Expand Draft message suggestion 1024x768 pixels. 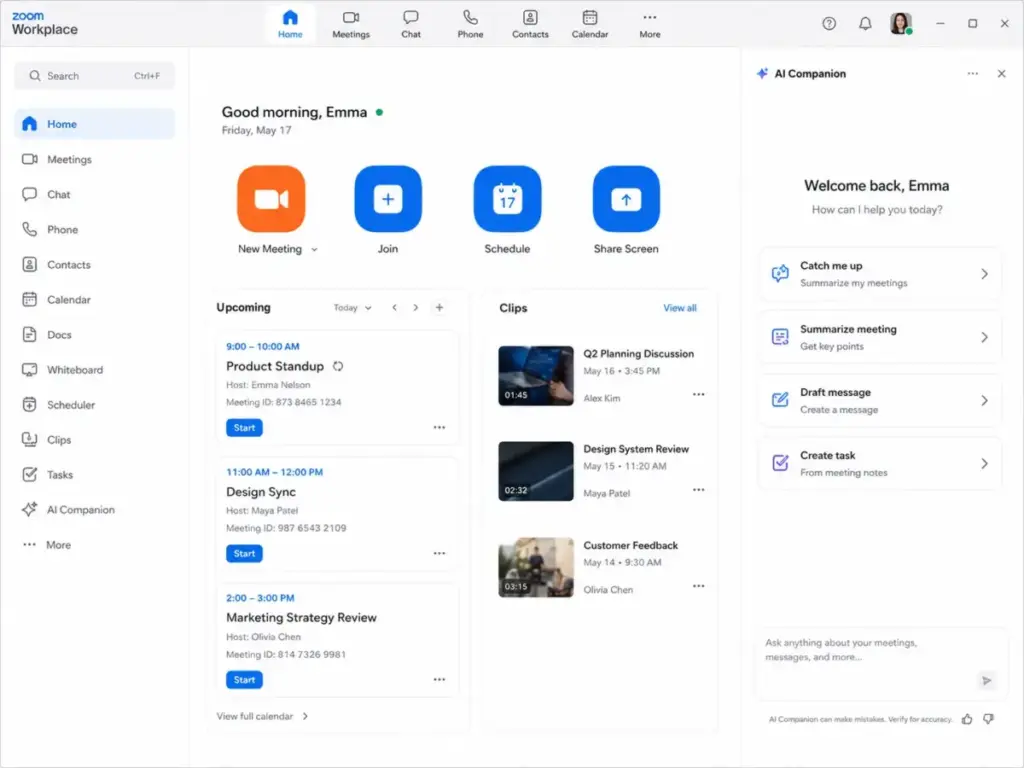click(880, 400)
